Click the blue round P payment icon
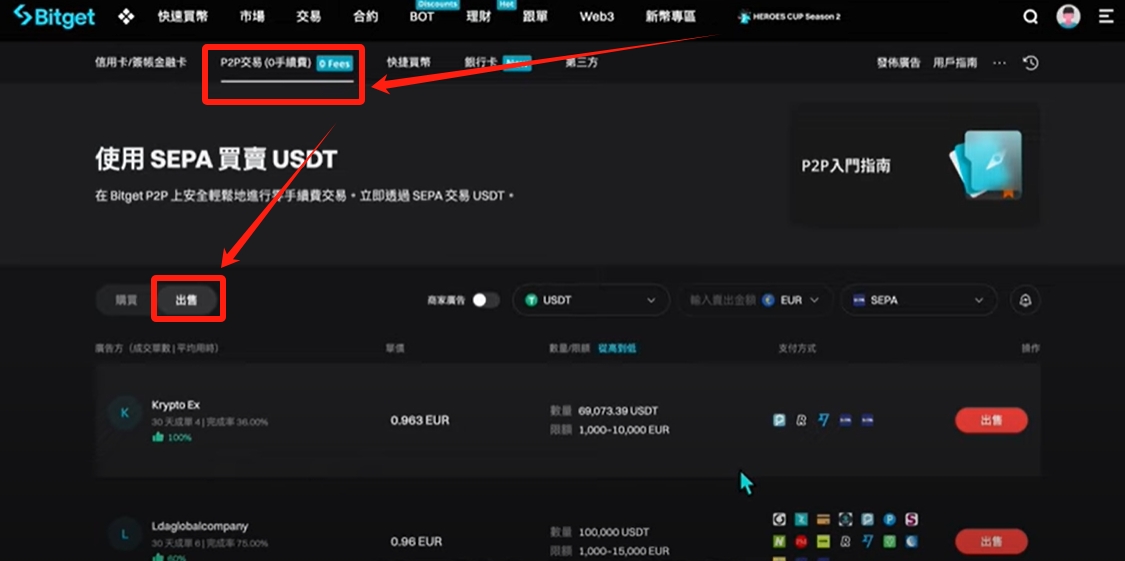Viewport: 1125px width, 561px height. (x=890, y=519)
